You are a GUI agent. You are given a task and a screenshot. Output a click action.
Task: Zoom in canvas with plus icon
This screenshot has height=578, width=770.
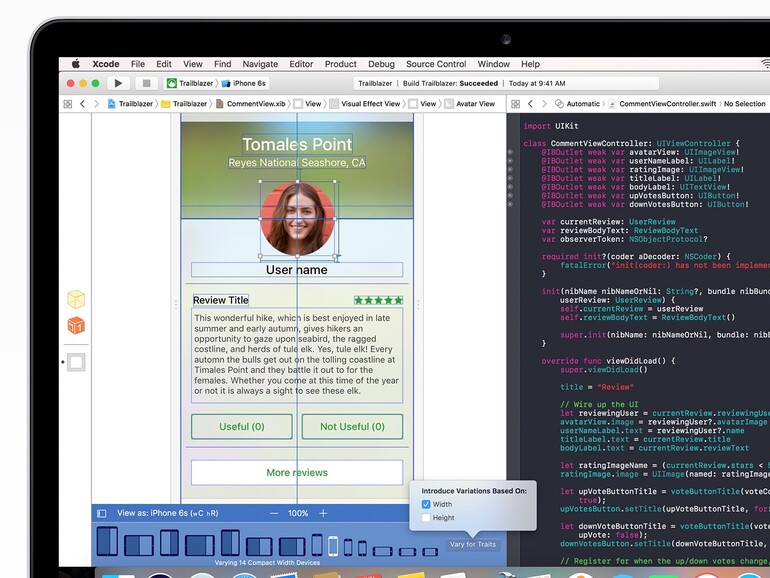point(323,513)
